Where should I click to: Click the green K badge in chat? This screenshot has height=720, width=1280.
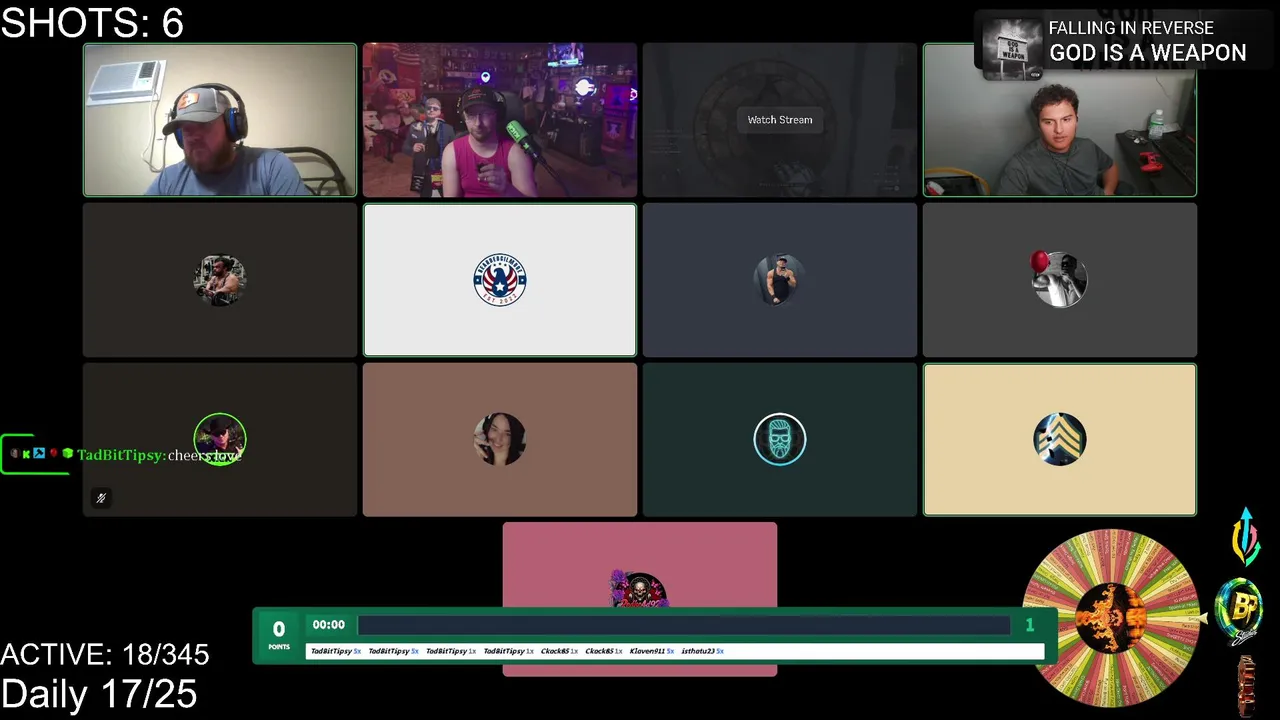click(x=26, y=454)
